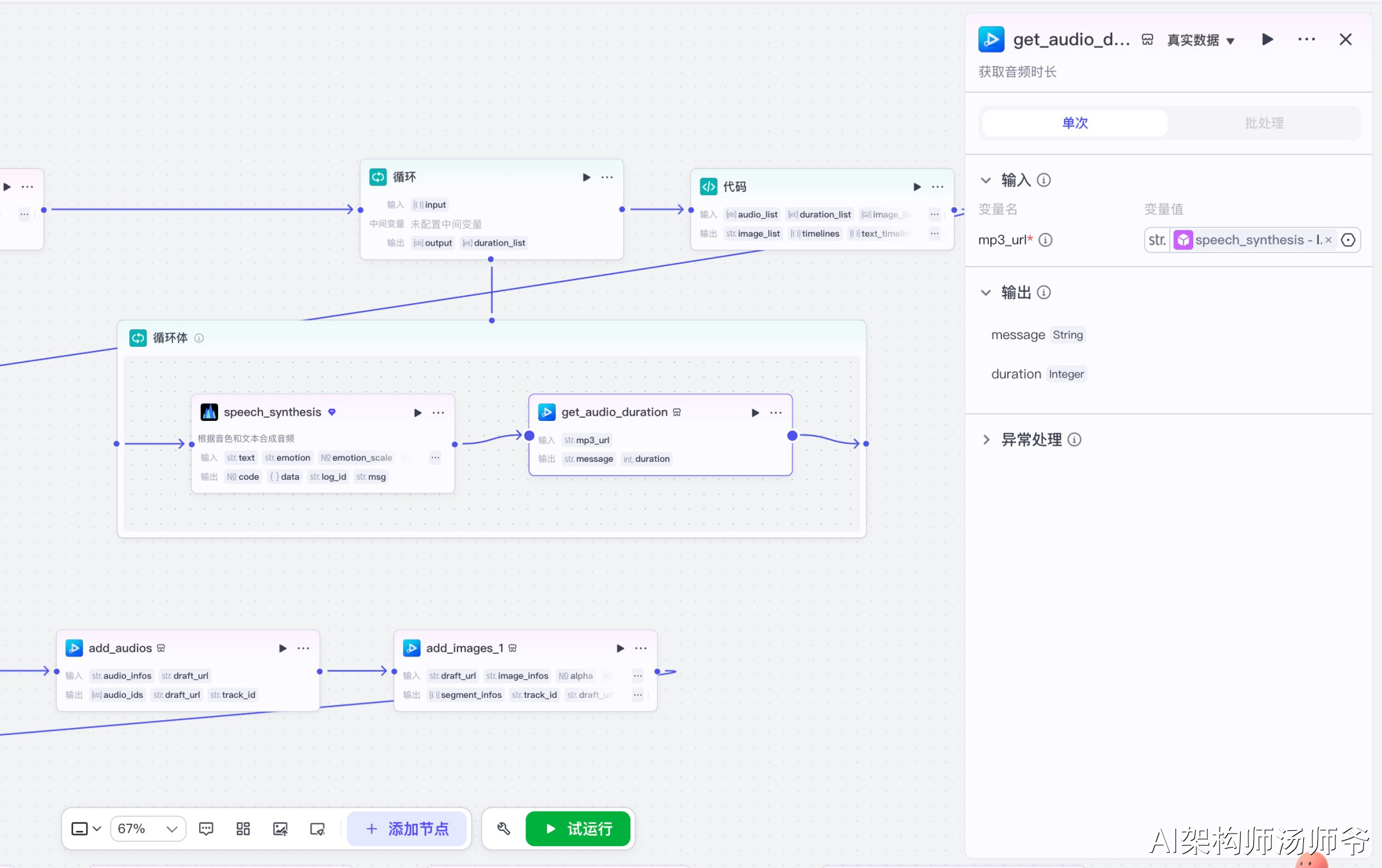Open more options on the 循环 node
The width and height of the screenshot is (1382, 868).
pyautogui.click(x=607, y=177)
